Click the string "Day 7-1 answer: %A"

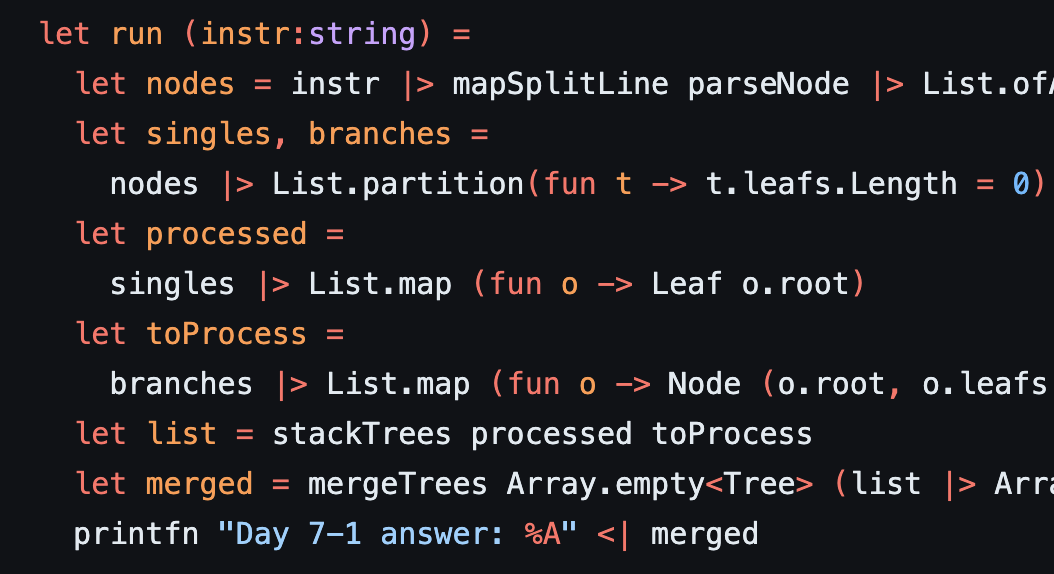[397, 534]
